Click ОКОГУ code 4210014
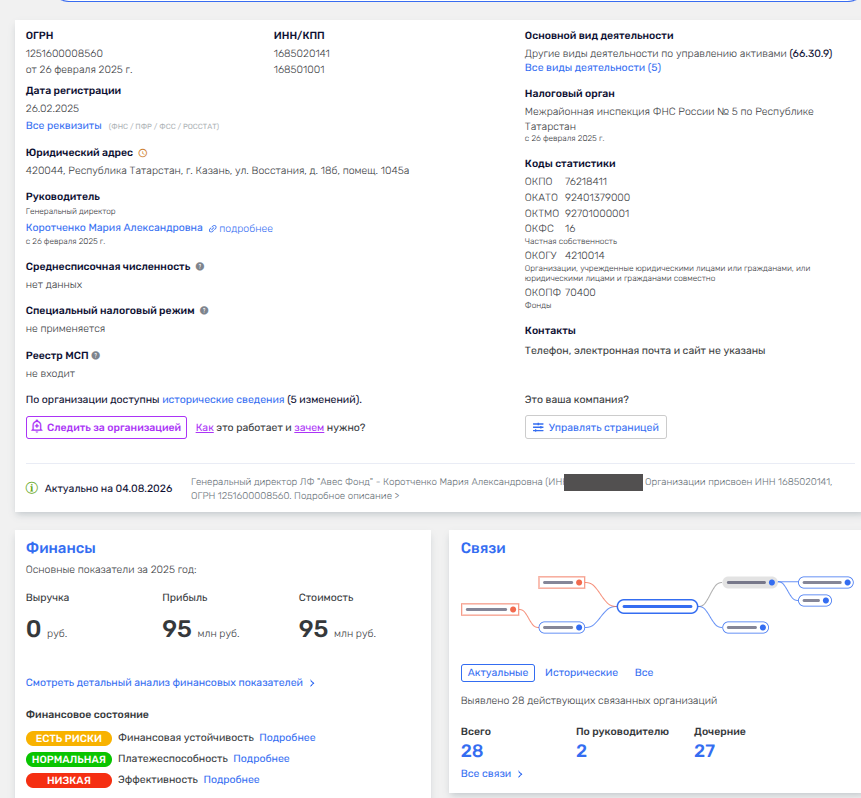This screenshot has height=798, width=861. coord(584,255)
